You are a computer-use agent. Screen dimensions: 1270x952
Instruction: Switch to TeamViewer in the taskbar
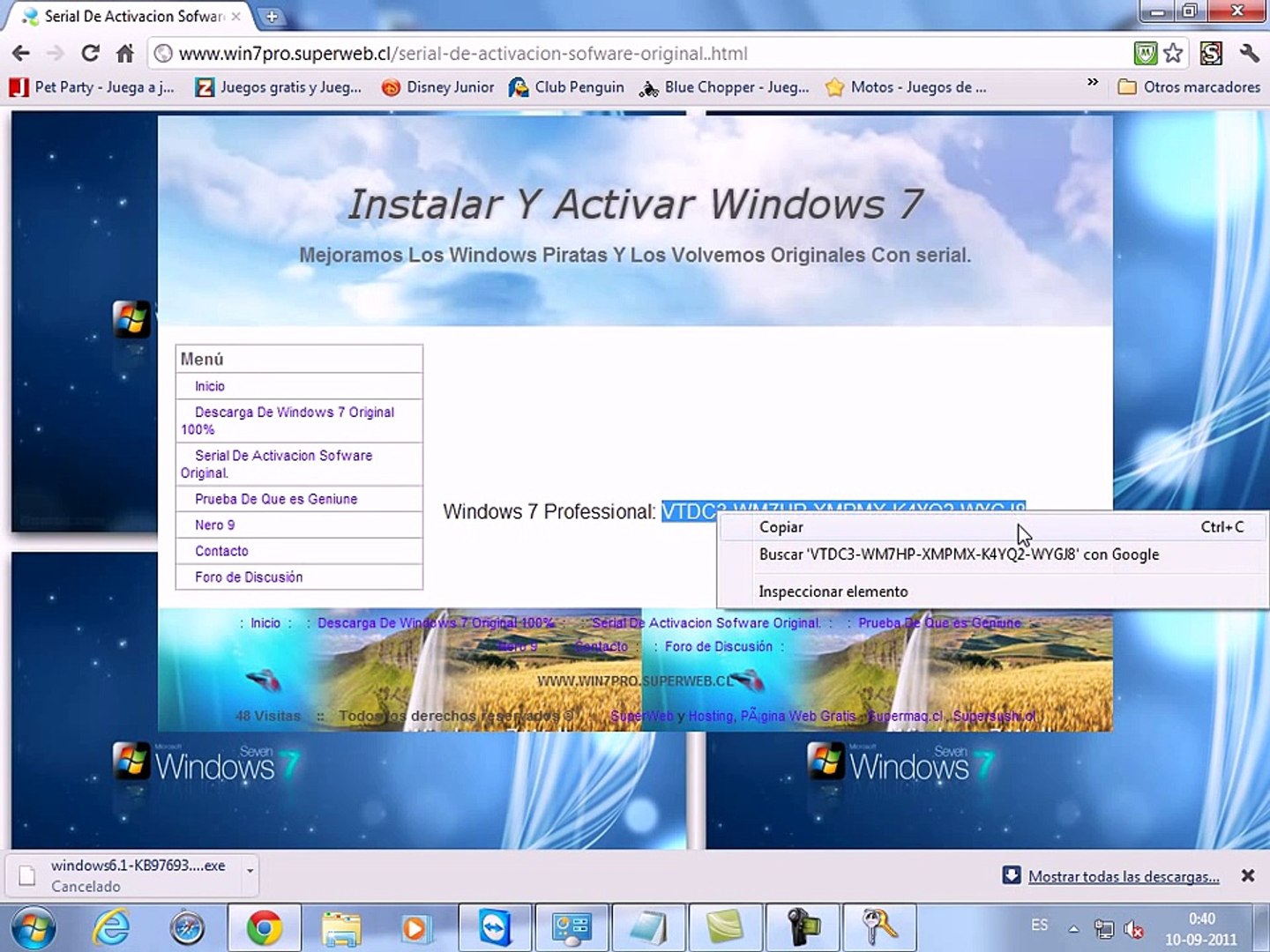pyautogui.click(x=495, y=928)
